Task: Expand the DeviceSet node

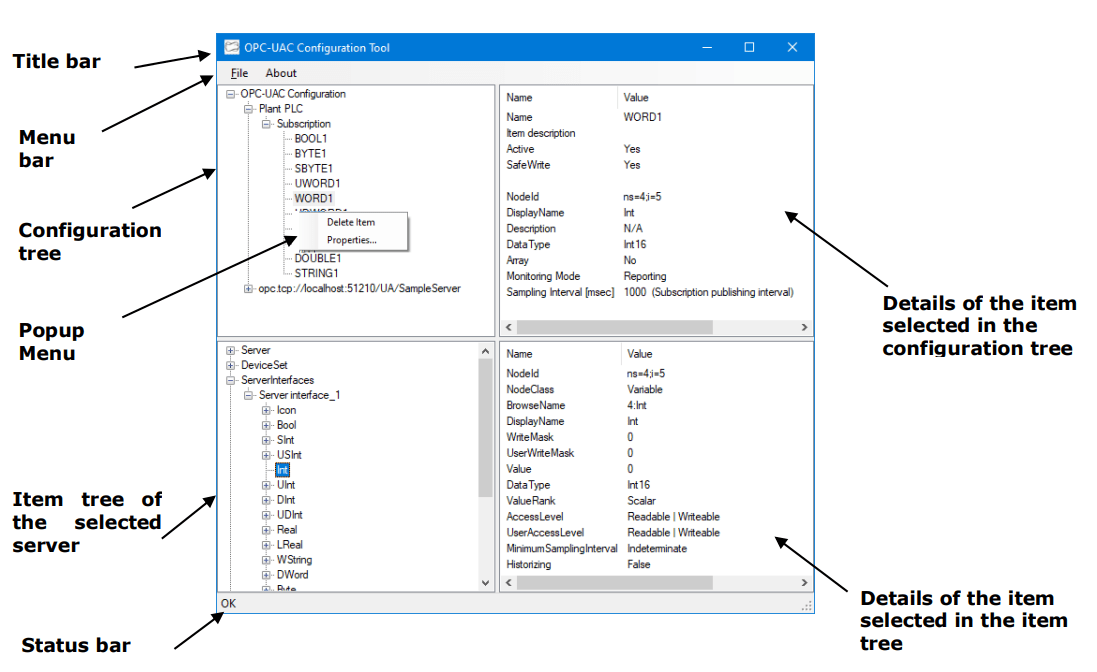Action: 230,365
